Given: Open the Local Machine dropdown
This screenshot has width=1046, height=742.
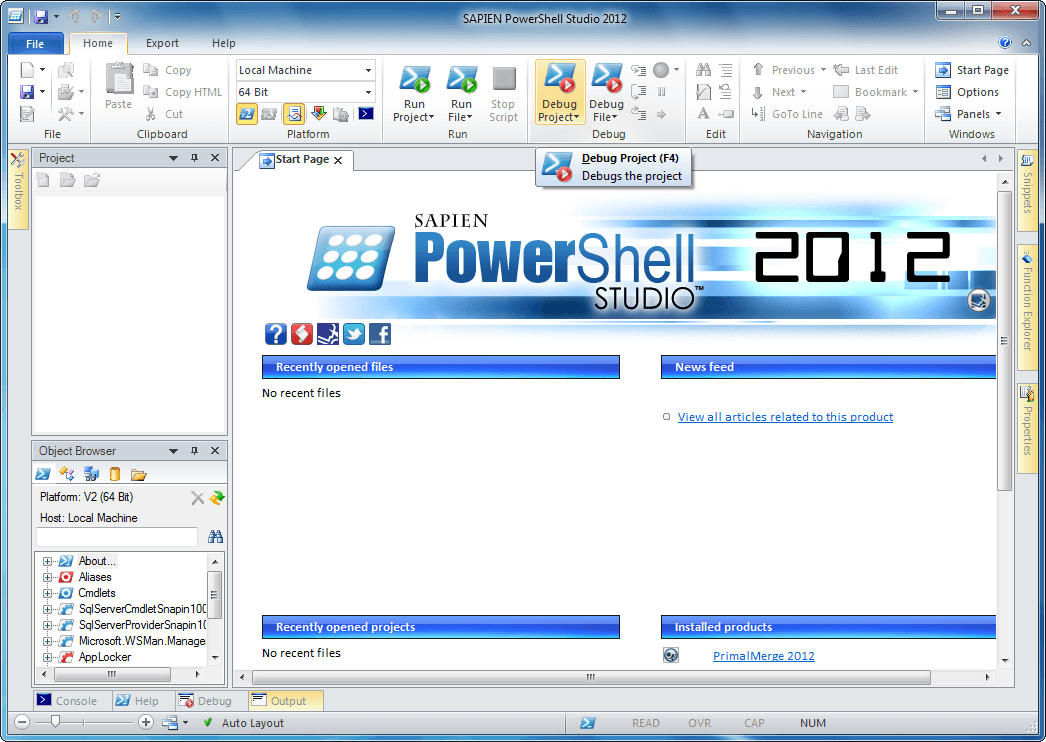Looking at the screenshot, I should pos(368,70).
